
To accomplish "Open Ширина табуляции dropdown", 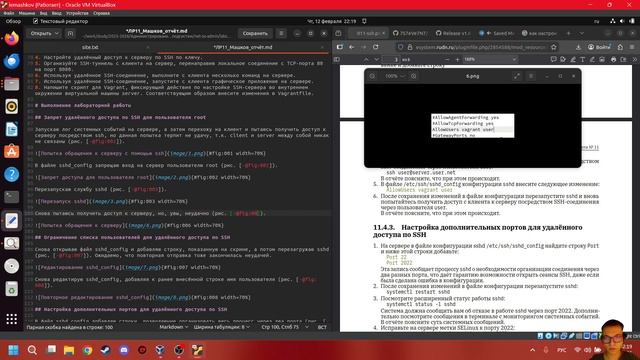I will coord(222,327).
